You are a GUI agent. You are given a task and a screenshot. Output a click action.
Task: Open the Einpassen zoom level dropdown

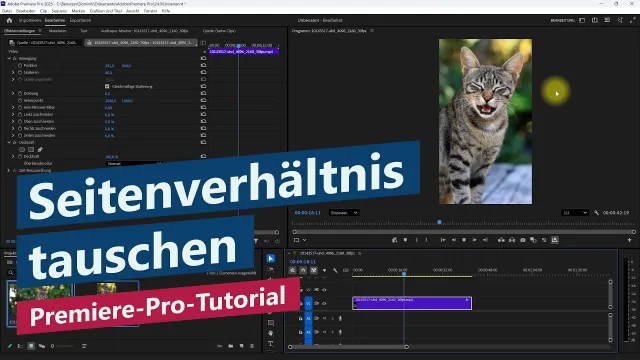tap(344, 213)
